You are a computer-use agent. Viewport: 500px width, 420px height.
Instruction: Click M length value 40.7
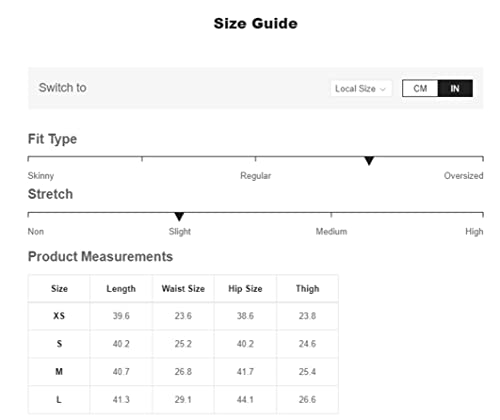pyautogui.click(x=121, y=371)
